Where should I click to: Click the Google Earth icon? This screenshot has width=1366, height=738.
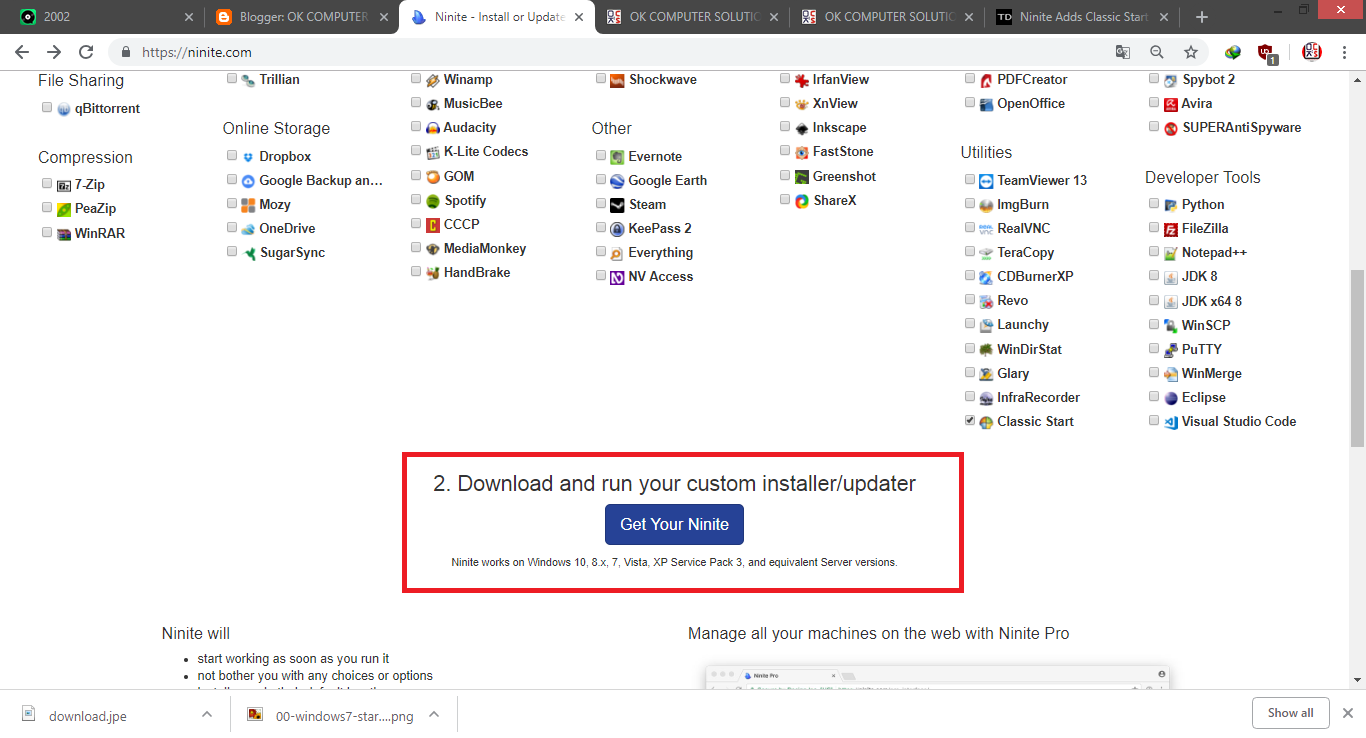[617, 181]
